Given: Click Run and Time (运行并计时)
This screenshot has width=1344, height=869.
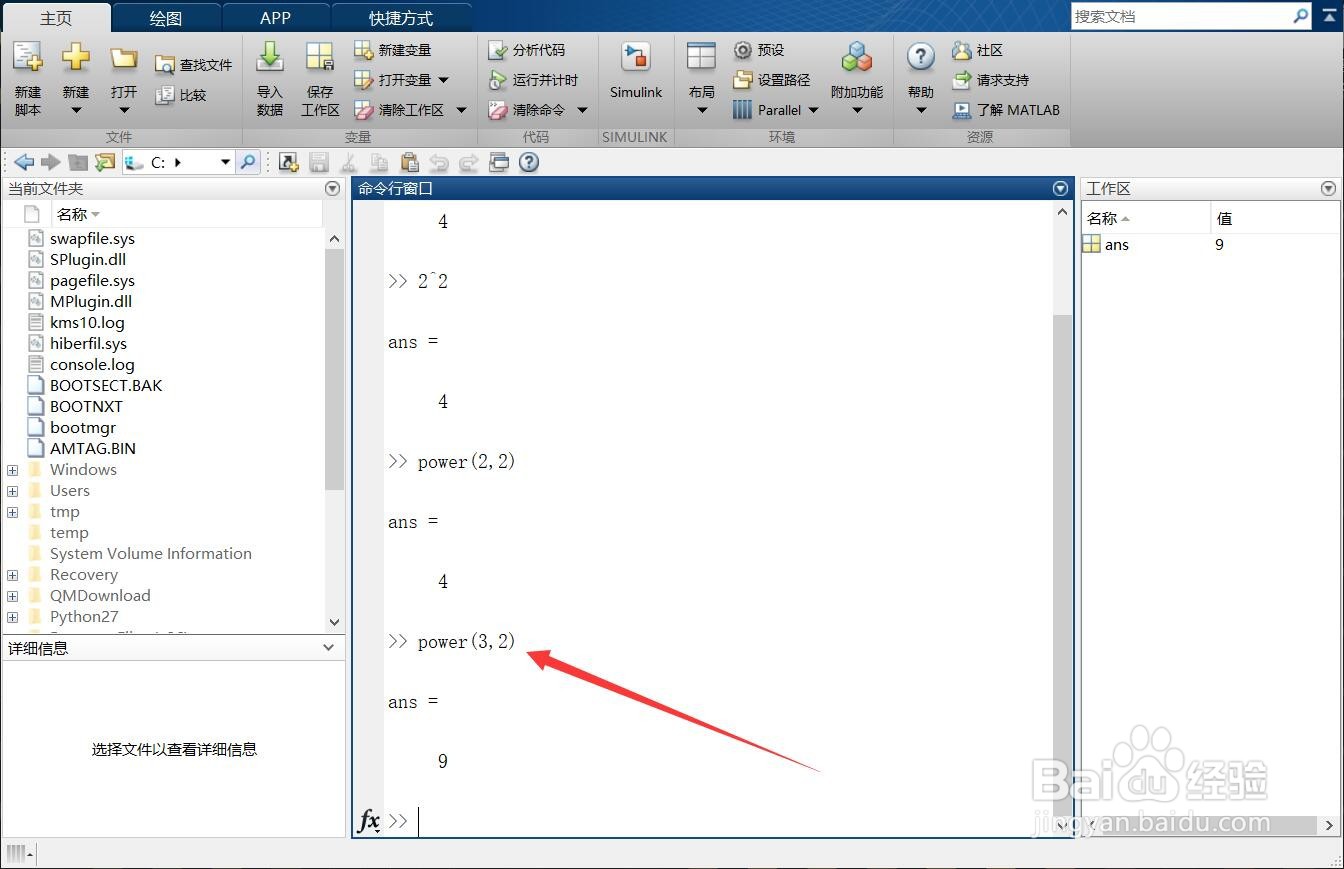Looking at the screenshot, I should [x=533, y=80].
